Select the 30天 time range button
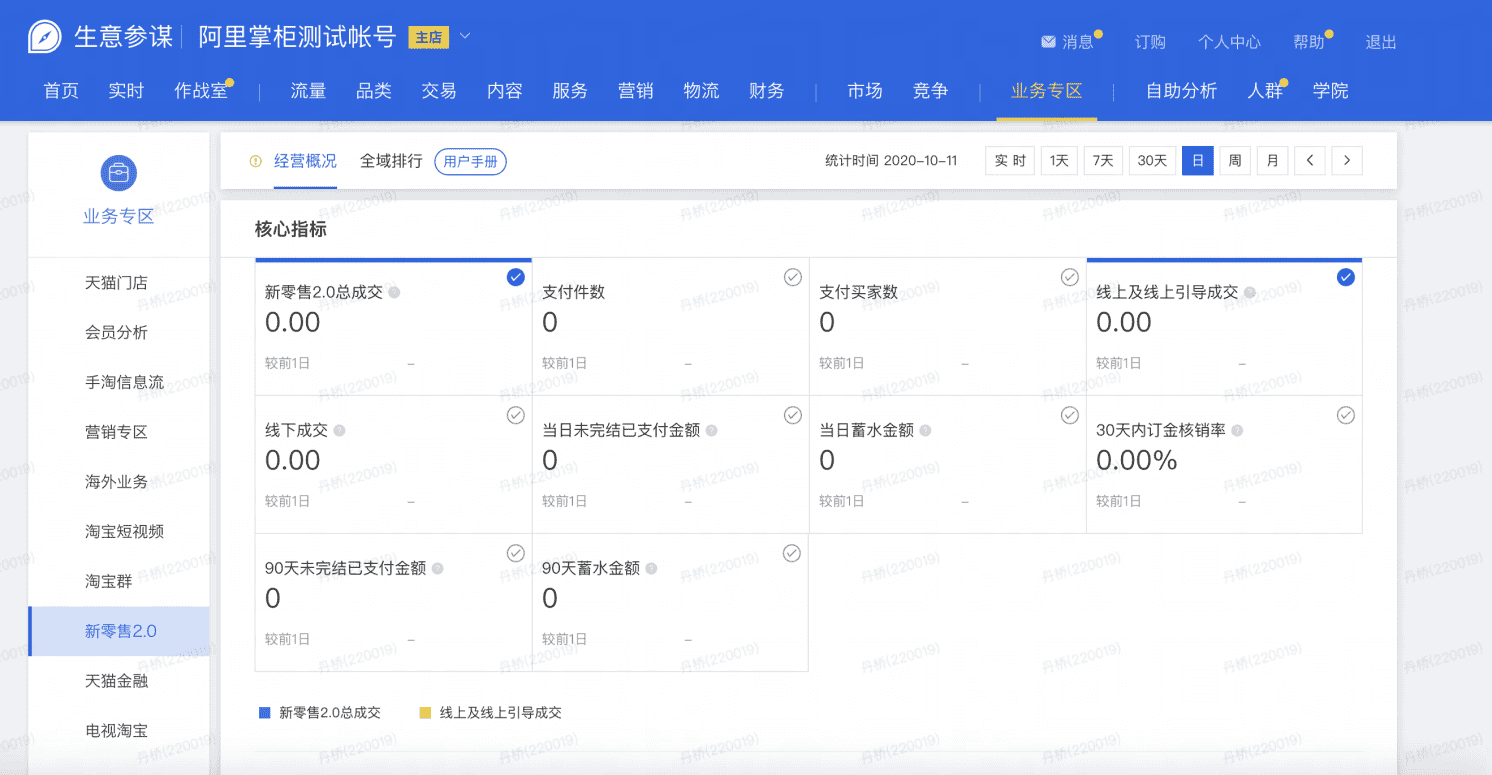The image size is (1492, 775). point(1152,160)
